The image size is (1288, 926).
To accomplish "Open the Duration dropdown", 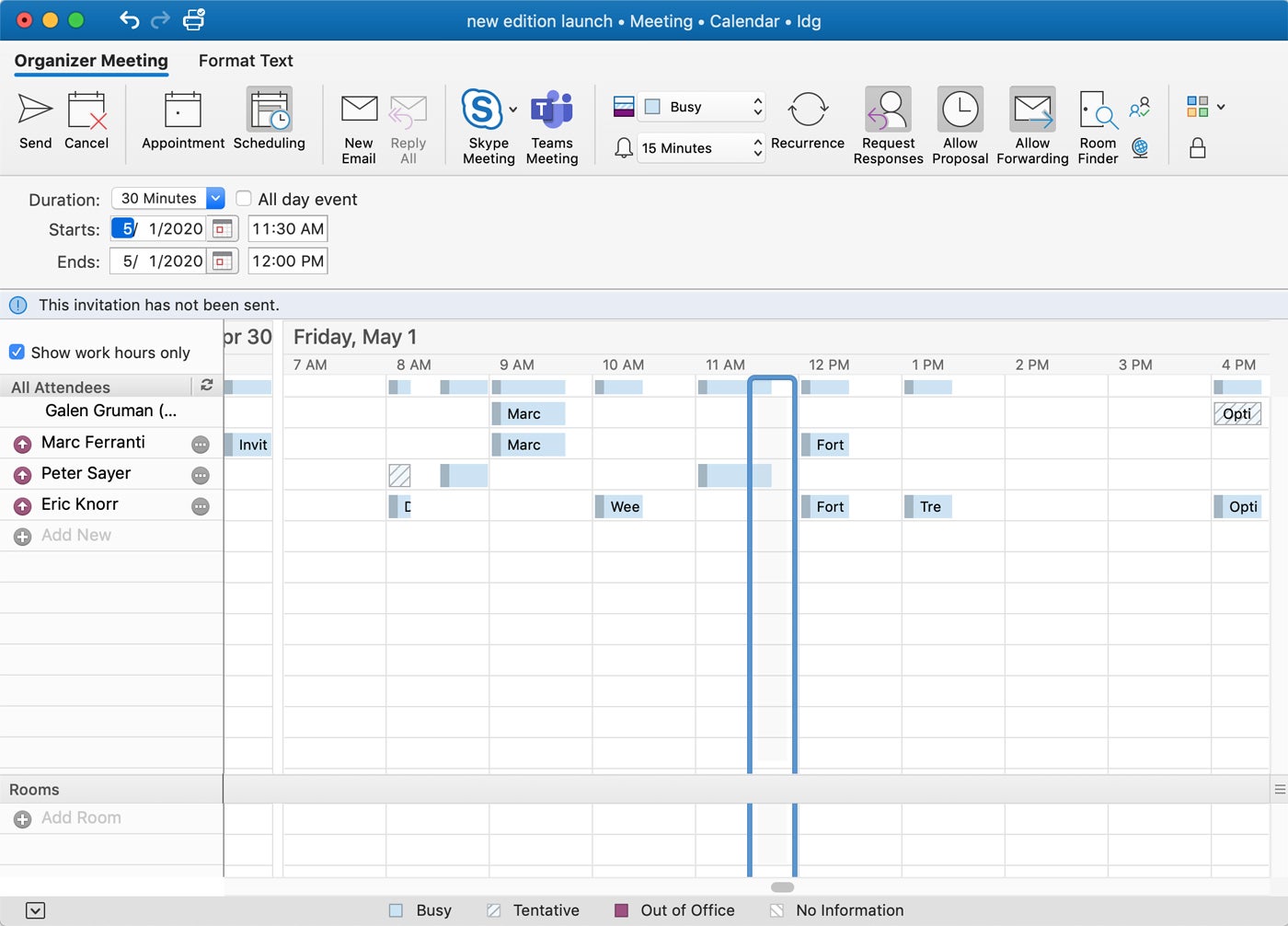I will coord(215,198).
